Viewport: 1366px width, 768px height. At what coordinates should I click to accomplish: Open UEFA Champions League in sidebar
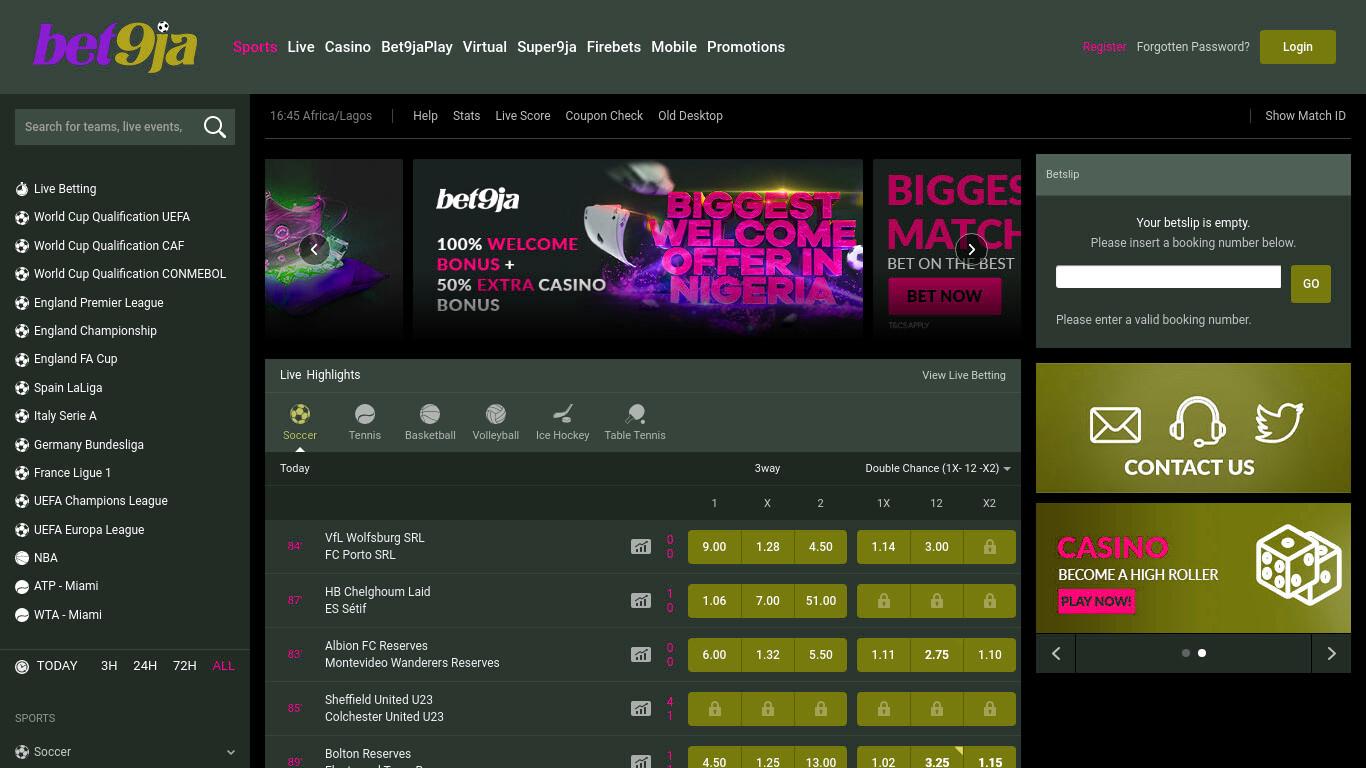101,501
